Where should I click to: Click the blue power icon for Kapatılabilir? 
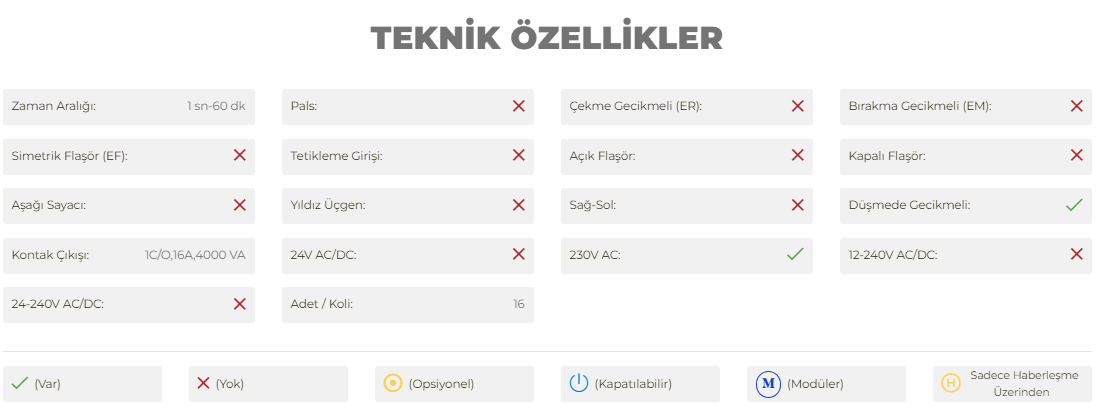point(579,383)
